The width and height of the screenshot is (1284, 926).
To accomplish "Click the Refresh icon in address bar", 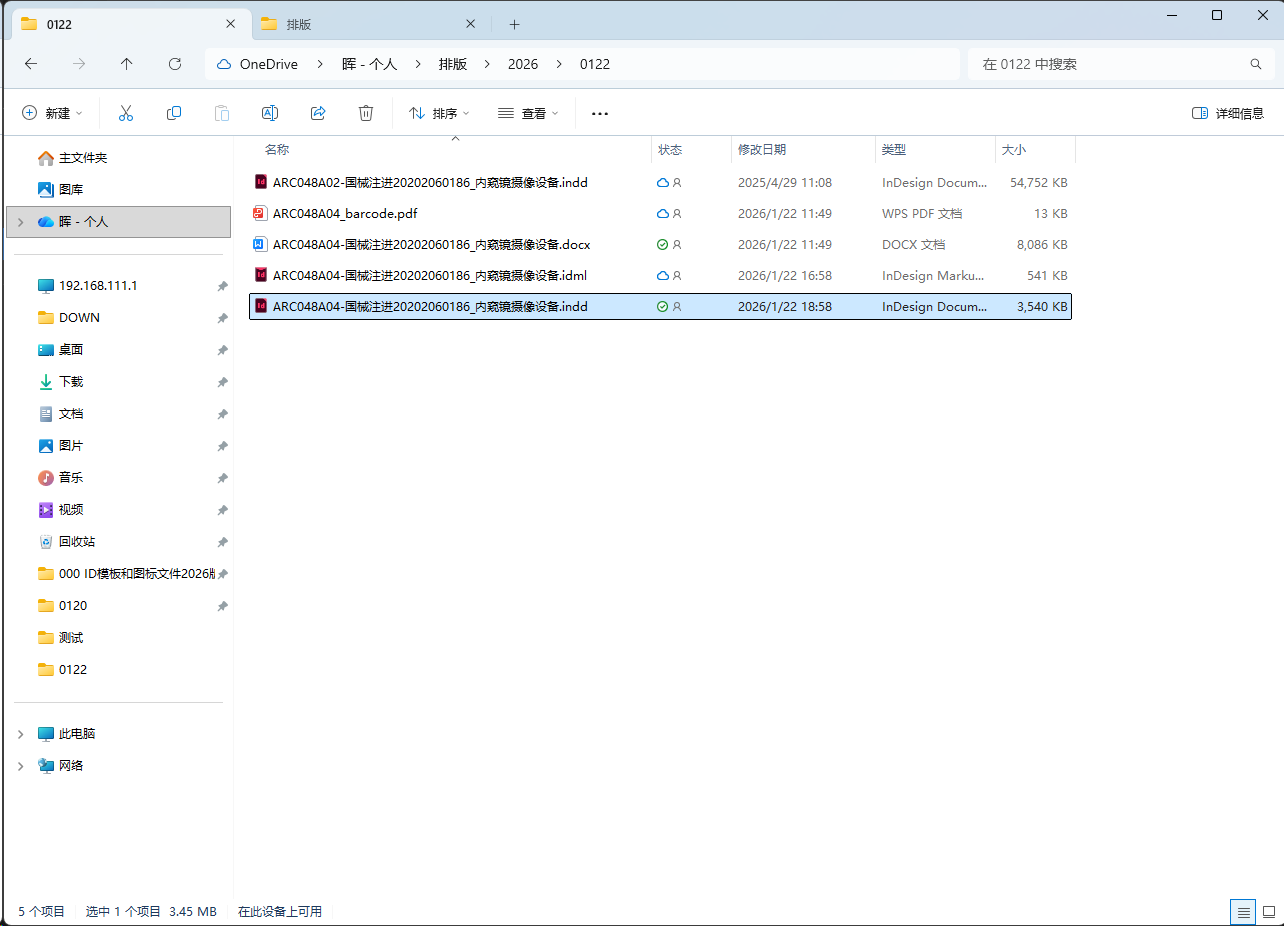I will point(174,63).
